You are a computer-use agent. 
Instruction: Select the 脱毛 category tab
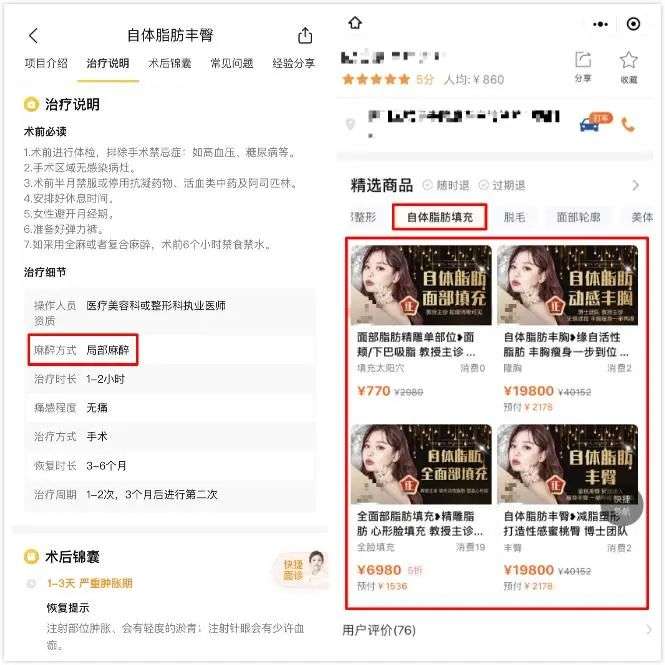click(514, 217)
